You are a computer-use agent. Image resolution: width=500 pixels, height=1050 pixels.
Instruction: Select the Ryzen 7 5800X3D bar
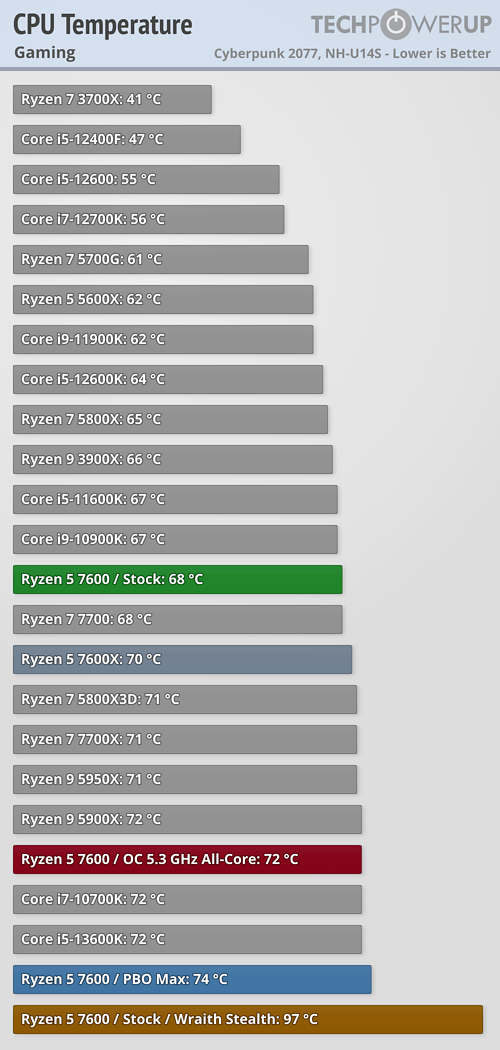(x=185, y=699)
